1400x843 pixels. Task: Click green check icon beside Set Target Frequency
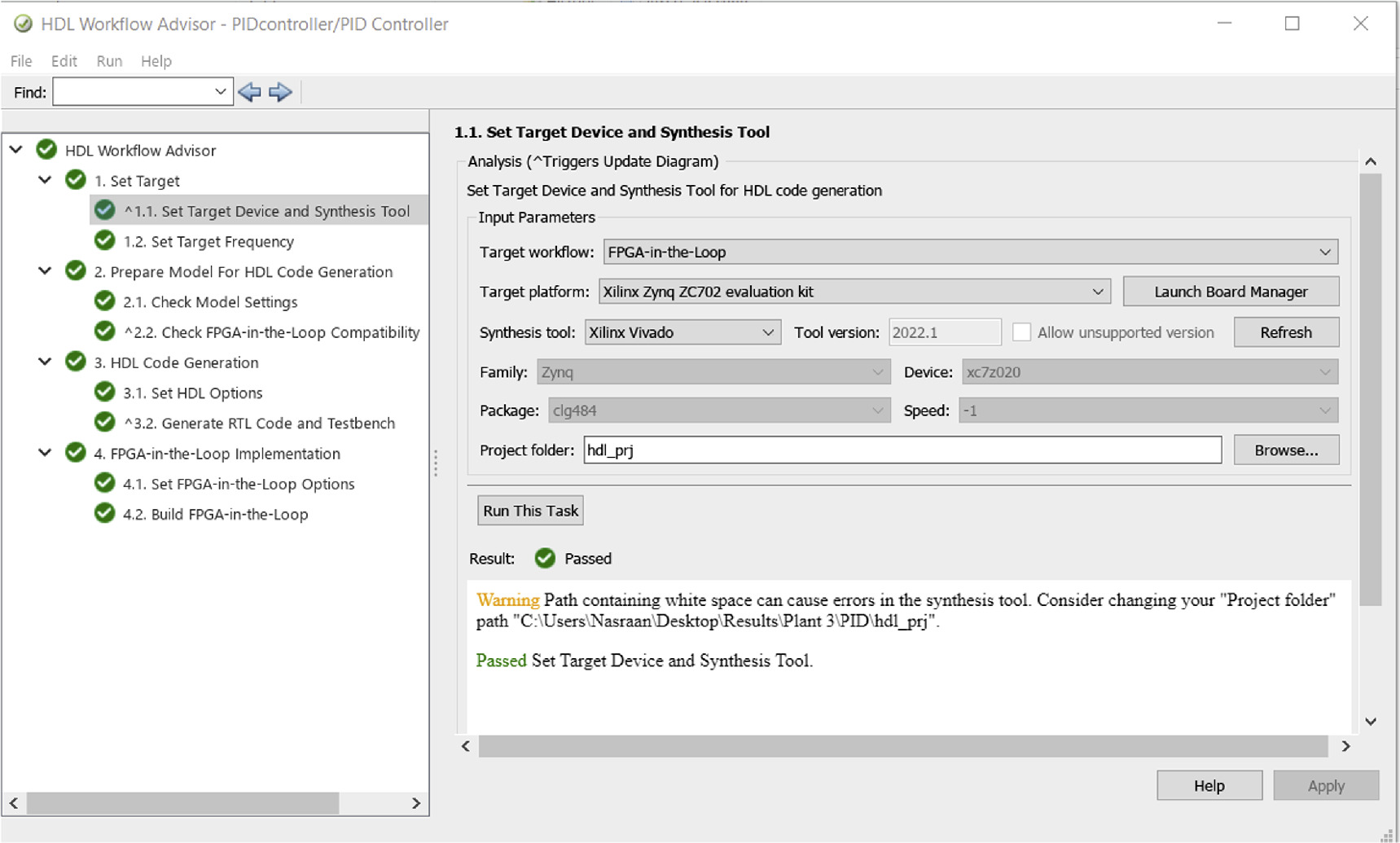[x=104, y=240]
